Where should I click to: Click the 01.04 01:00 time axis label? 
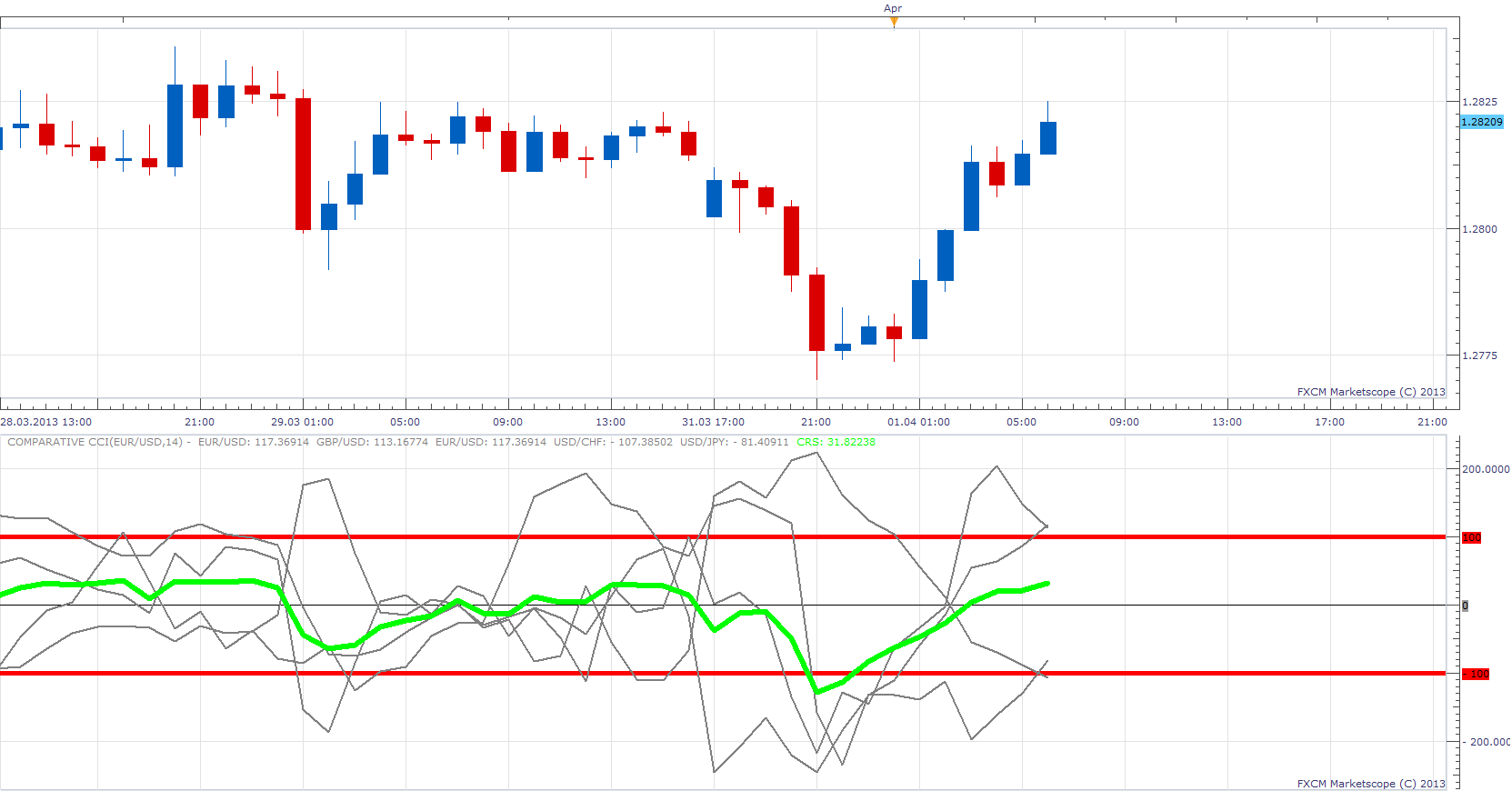click(x=918, y=422)
